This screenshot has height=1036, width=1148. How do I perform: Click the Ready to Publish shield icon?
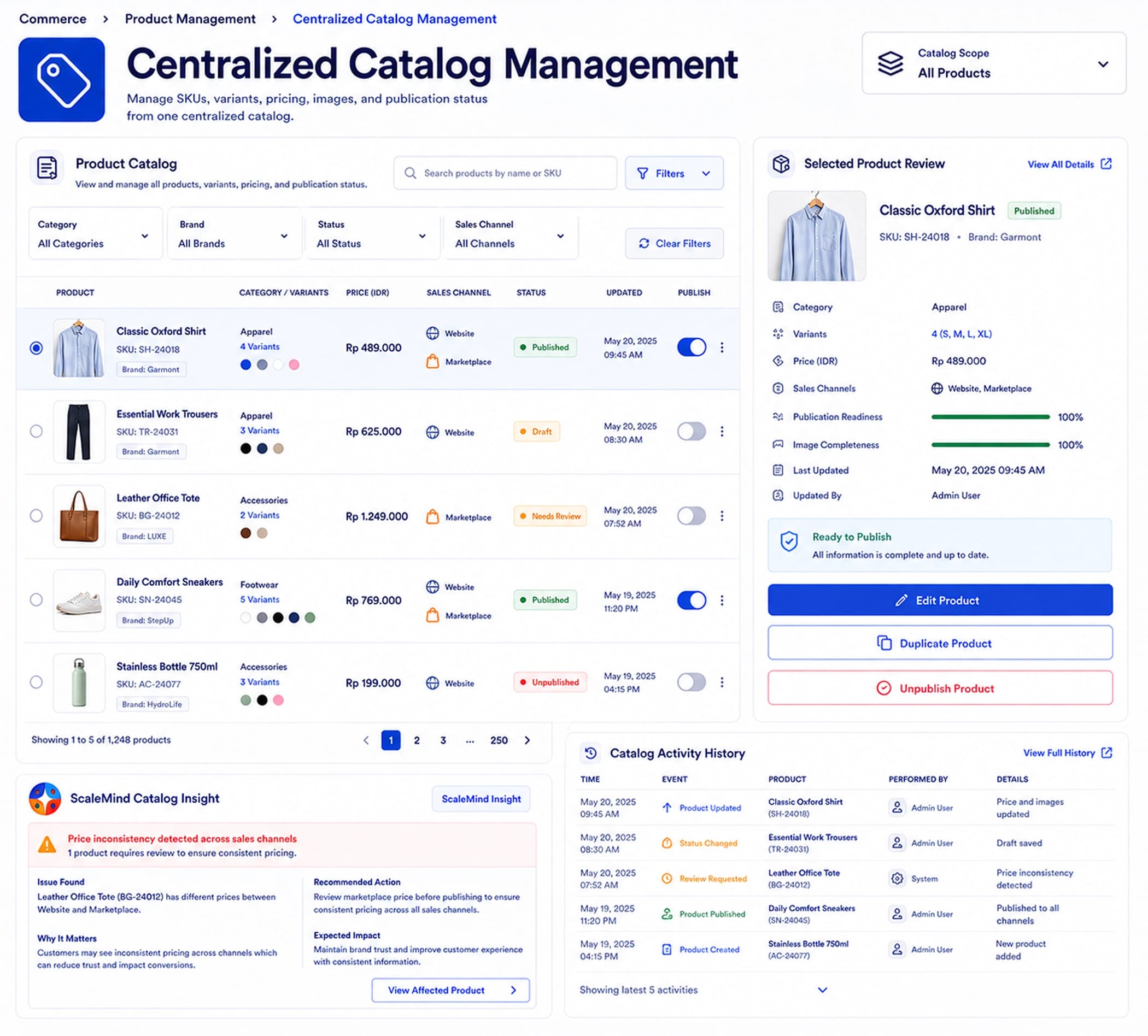click(789, 541)
